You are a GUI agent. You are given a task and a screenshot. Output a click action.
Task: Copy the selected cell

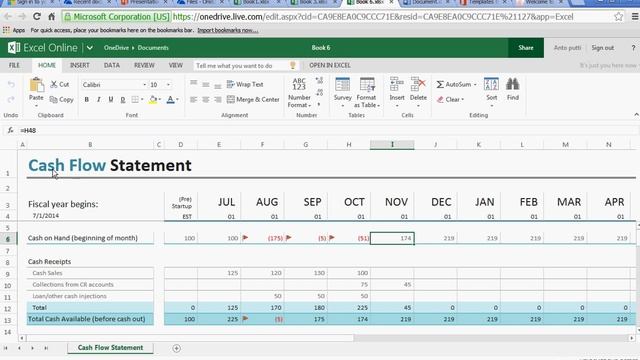(61, 99)
